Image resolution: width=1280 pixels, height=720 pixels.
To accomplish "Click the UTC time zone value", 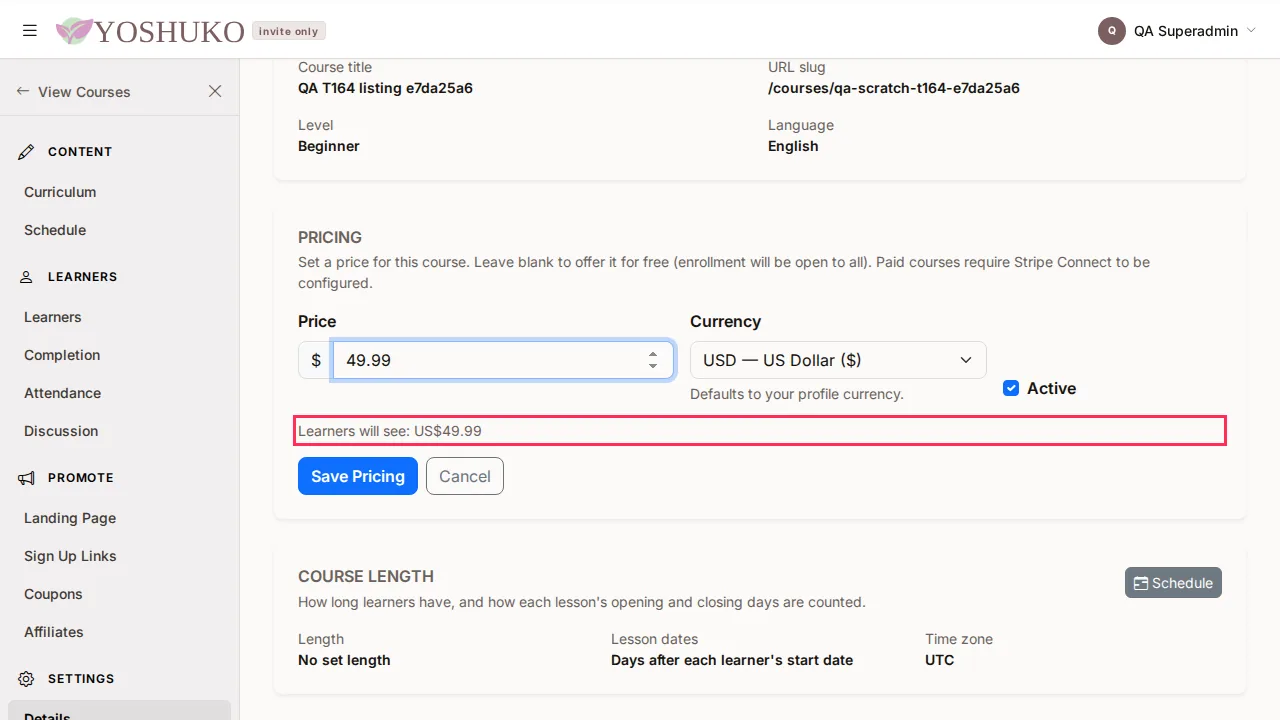I will 940,660.
